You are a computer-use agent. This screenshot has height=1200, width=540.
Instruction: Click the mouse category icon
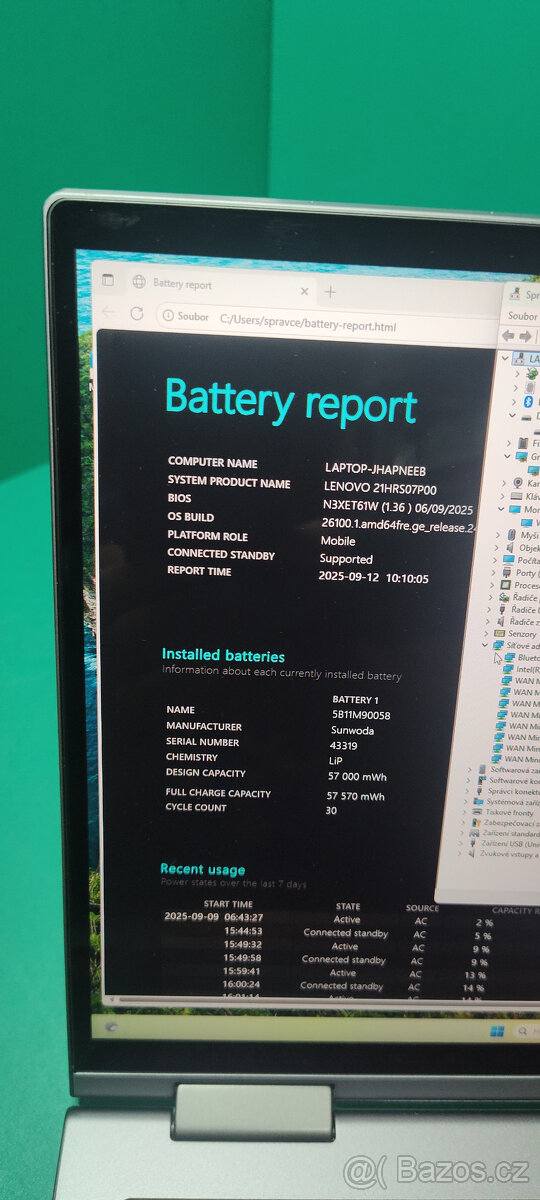511,535
